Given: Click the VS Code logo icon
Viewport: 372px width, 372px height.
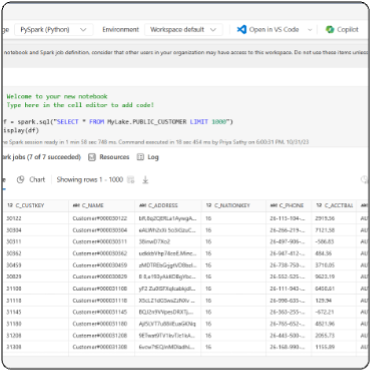Looking at the screenshot, I should (x=242, y=29).
